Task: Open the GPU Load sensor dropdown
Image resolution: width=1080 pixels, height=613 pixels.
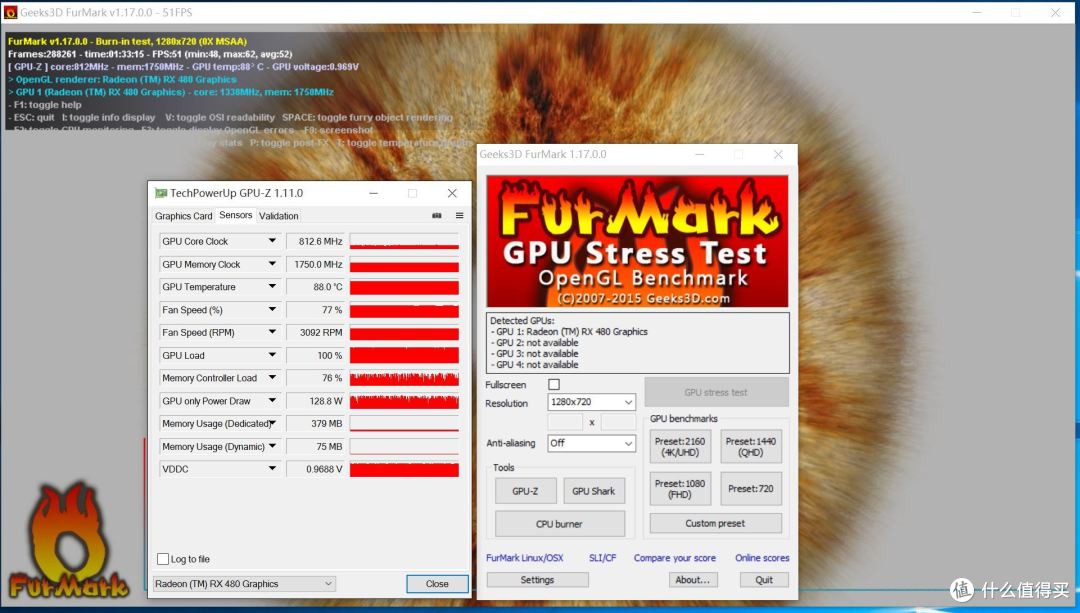Action: point(272,355)
